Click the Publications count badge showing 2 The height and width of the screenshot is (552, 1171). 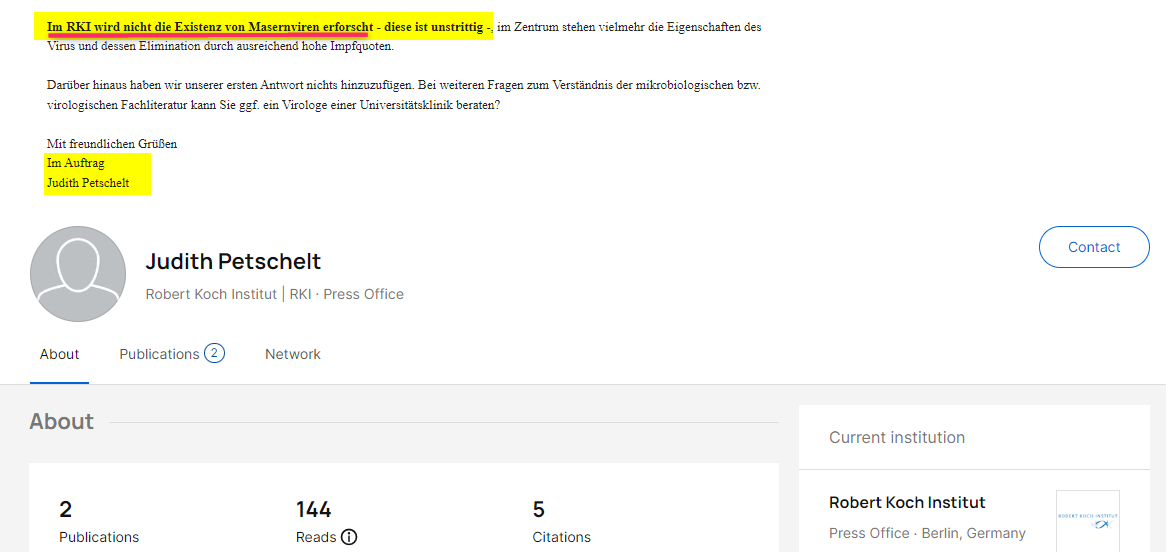214,353
